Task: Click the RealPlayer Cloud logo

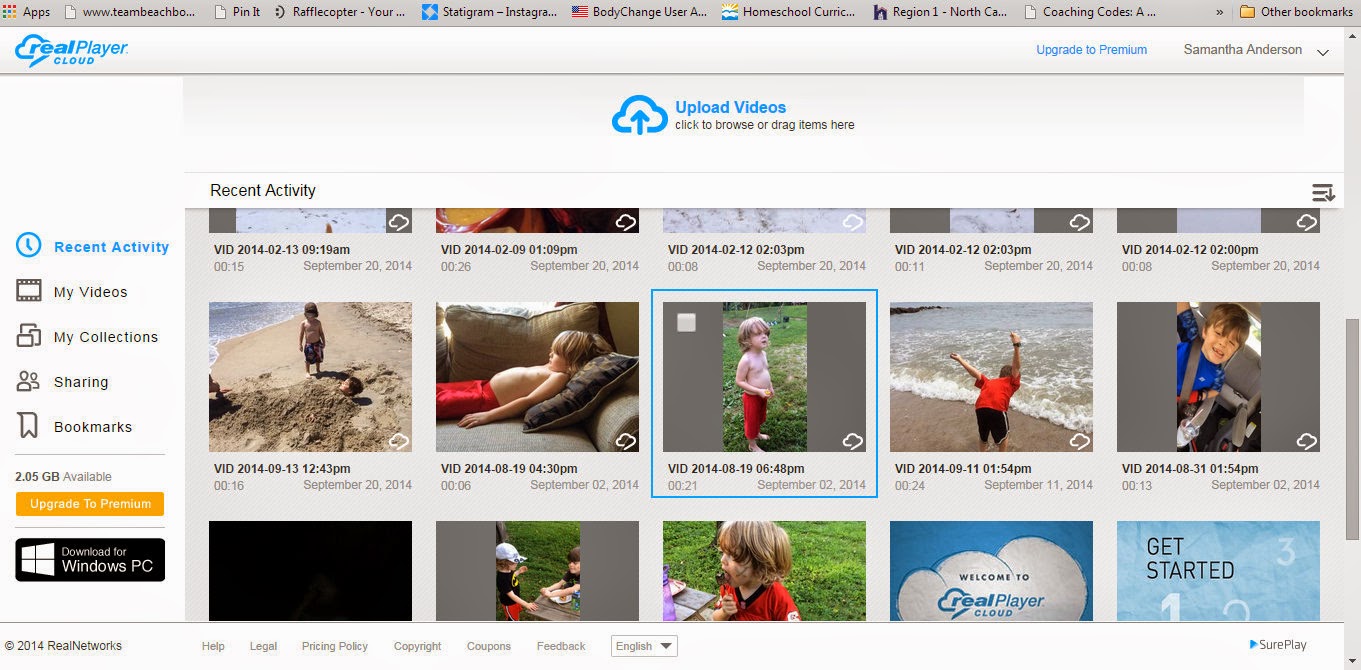Action: tap(71, 50)
